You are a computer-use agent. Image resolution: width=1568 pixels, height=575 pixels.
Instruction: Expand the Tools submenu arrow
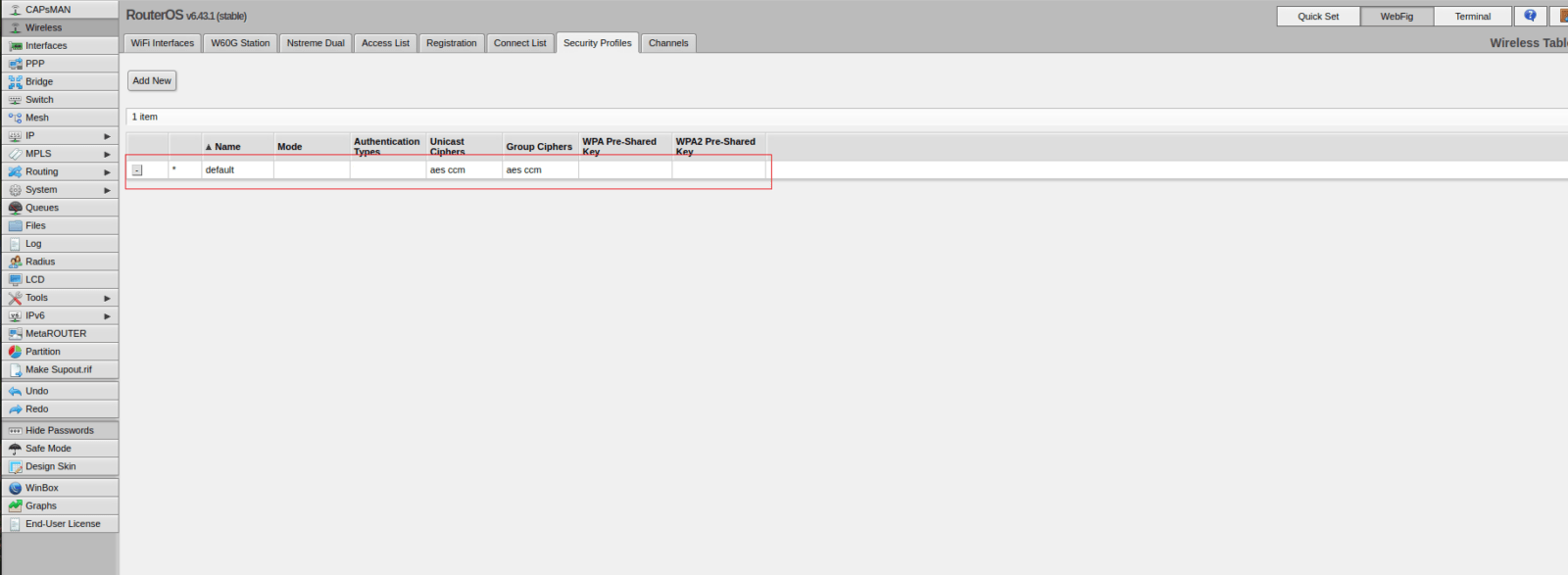107,298
